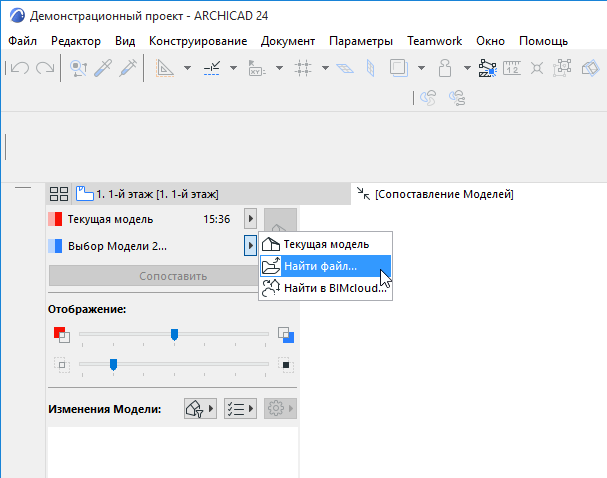Click the upper display color balance slider handle
The height and width of the screenshot is (478, 607).
[174, 335]
